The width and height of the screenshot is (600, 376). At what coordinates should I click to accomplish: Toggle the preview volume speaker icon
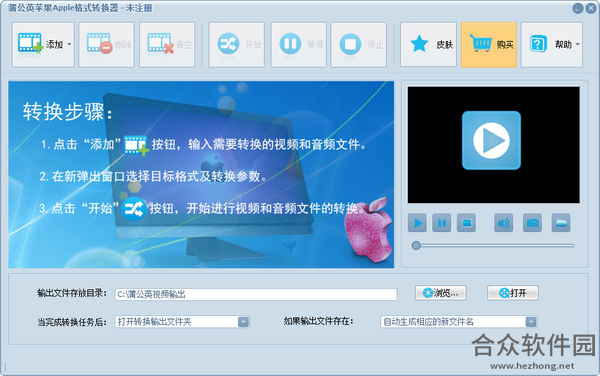[504, 223]
